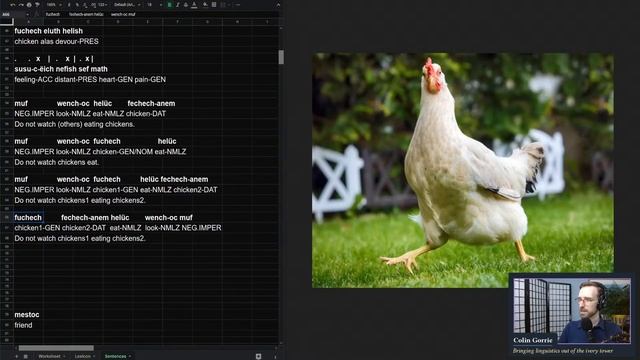Select cell 'fechech-anem helüc' in the last sentence
Image resolution: width=640 pixels, height=360 pixels.
95,218
